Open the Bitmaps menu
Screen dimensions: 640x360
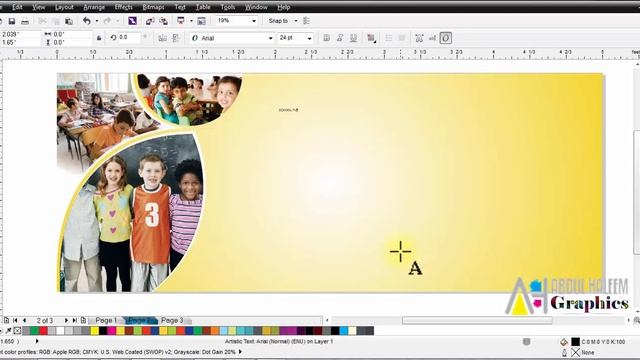(153, 7)
